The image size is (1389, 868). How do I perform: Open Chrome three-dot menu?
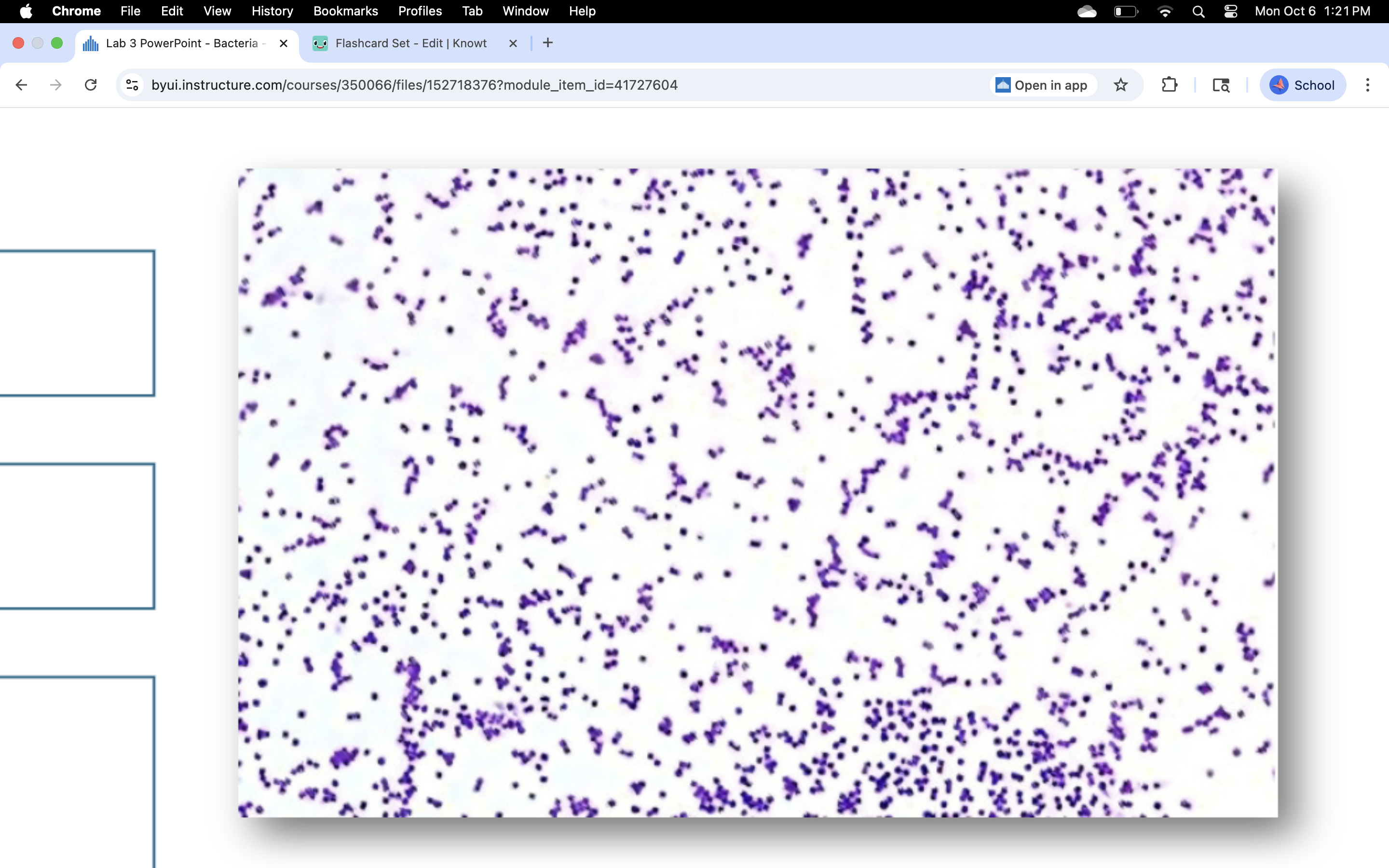coord(1368,85)
